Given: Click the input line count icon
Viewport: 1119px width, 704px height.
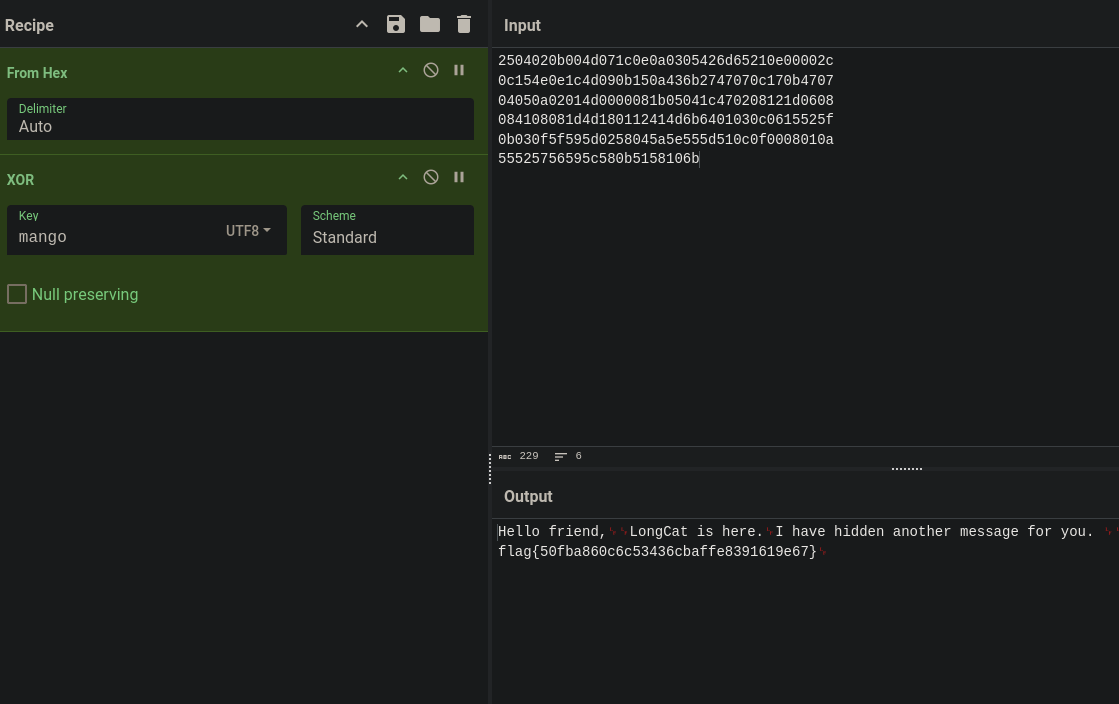Looking at the screenshot, I should click(x=561, y=456).
